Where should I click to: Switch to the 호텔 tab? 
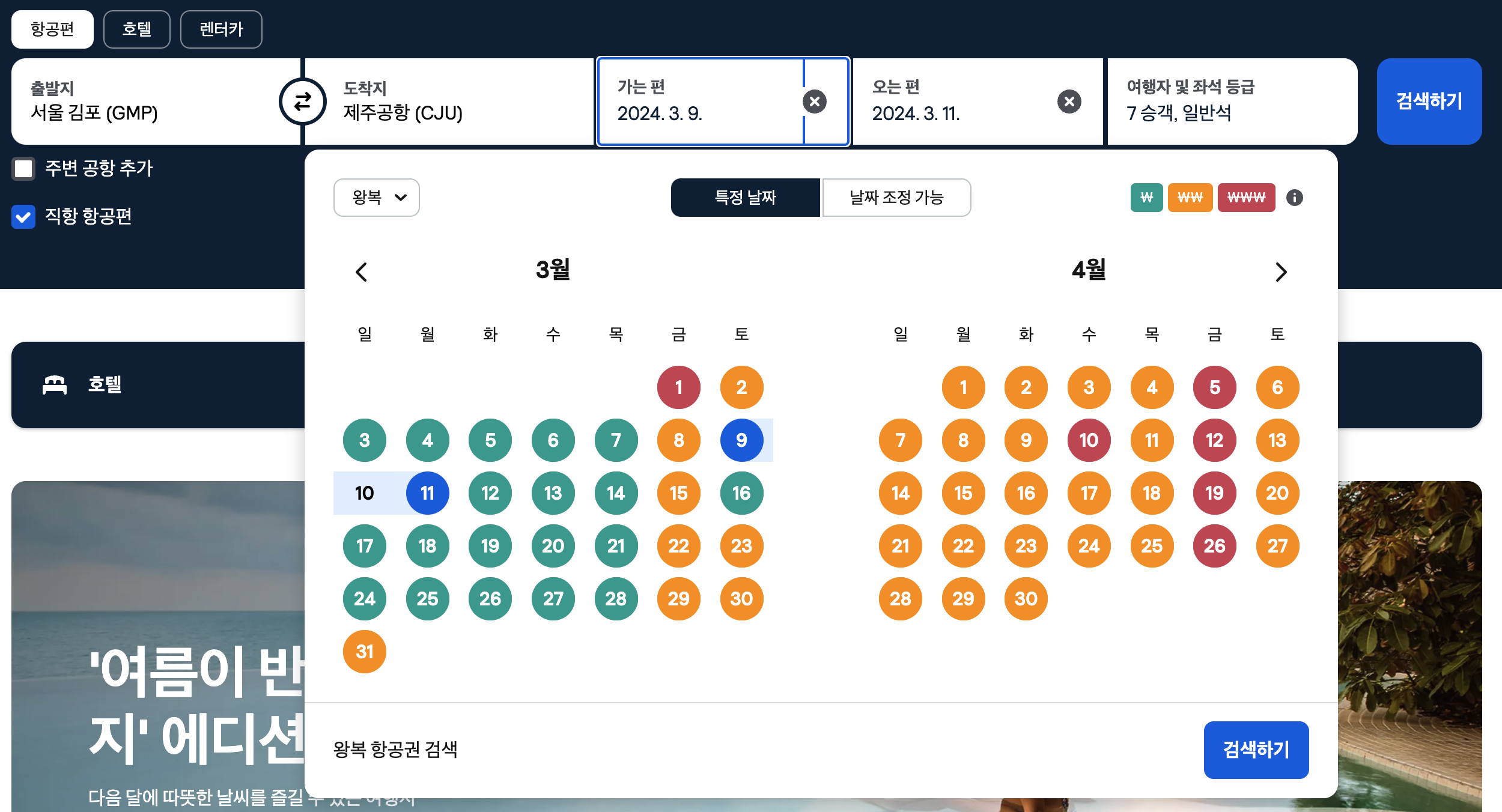pos(136,29)
